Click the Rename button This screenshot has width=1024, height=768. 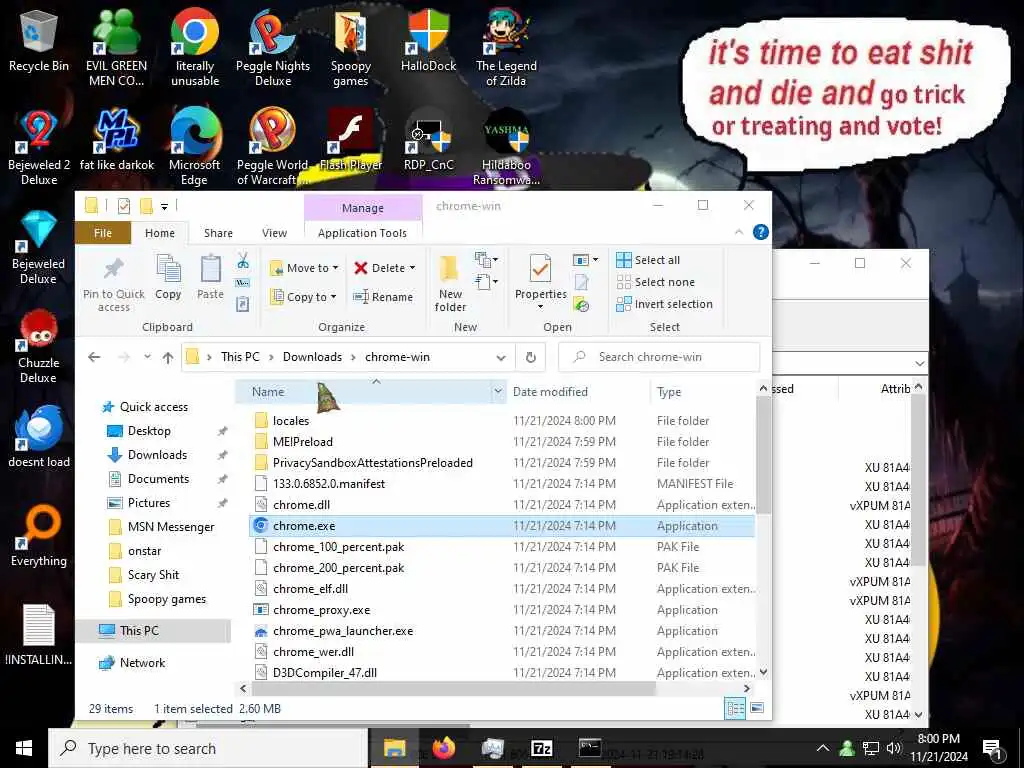click(x=383, y=297)
